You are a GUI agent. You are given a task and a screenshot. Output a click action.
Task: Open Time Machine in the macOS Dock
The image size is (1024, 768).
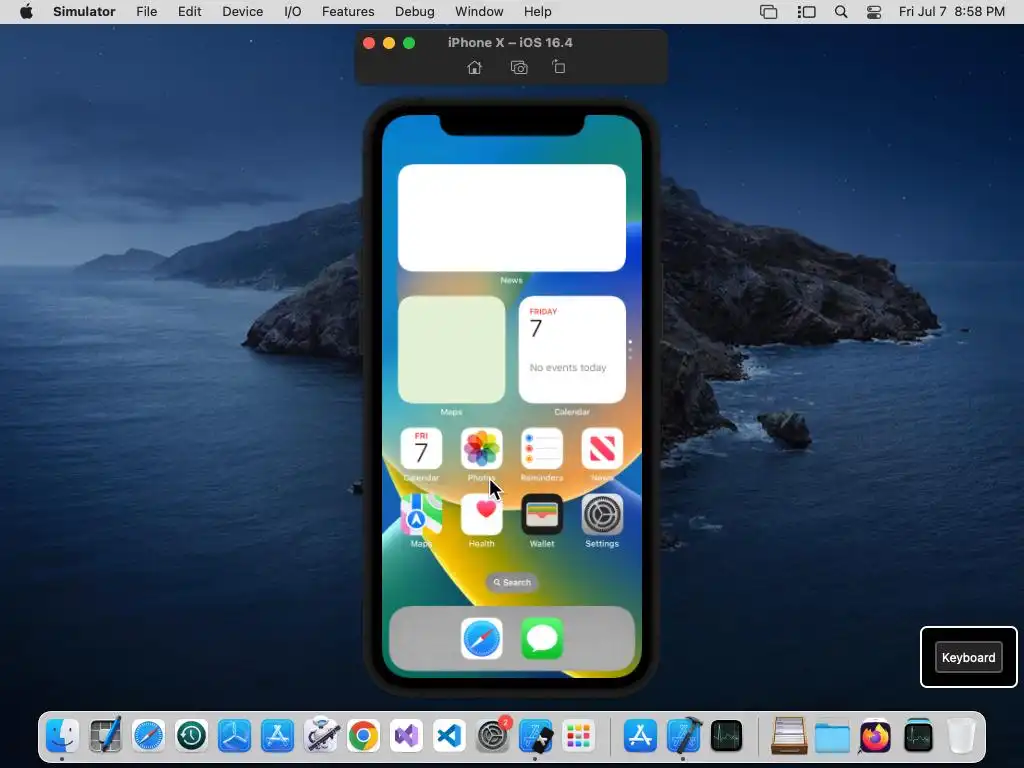[191, 736]
